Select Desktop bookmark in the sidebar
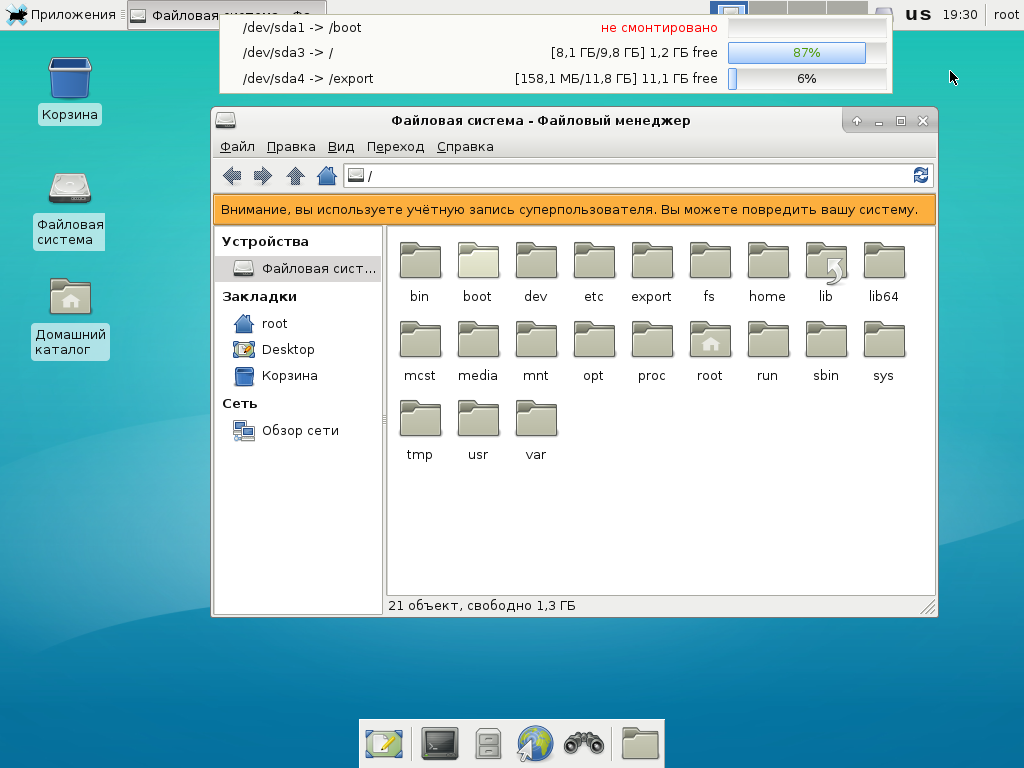This screenshot has width=1024, height=768. click(287, 349)
